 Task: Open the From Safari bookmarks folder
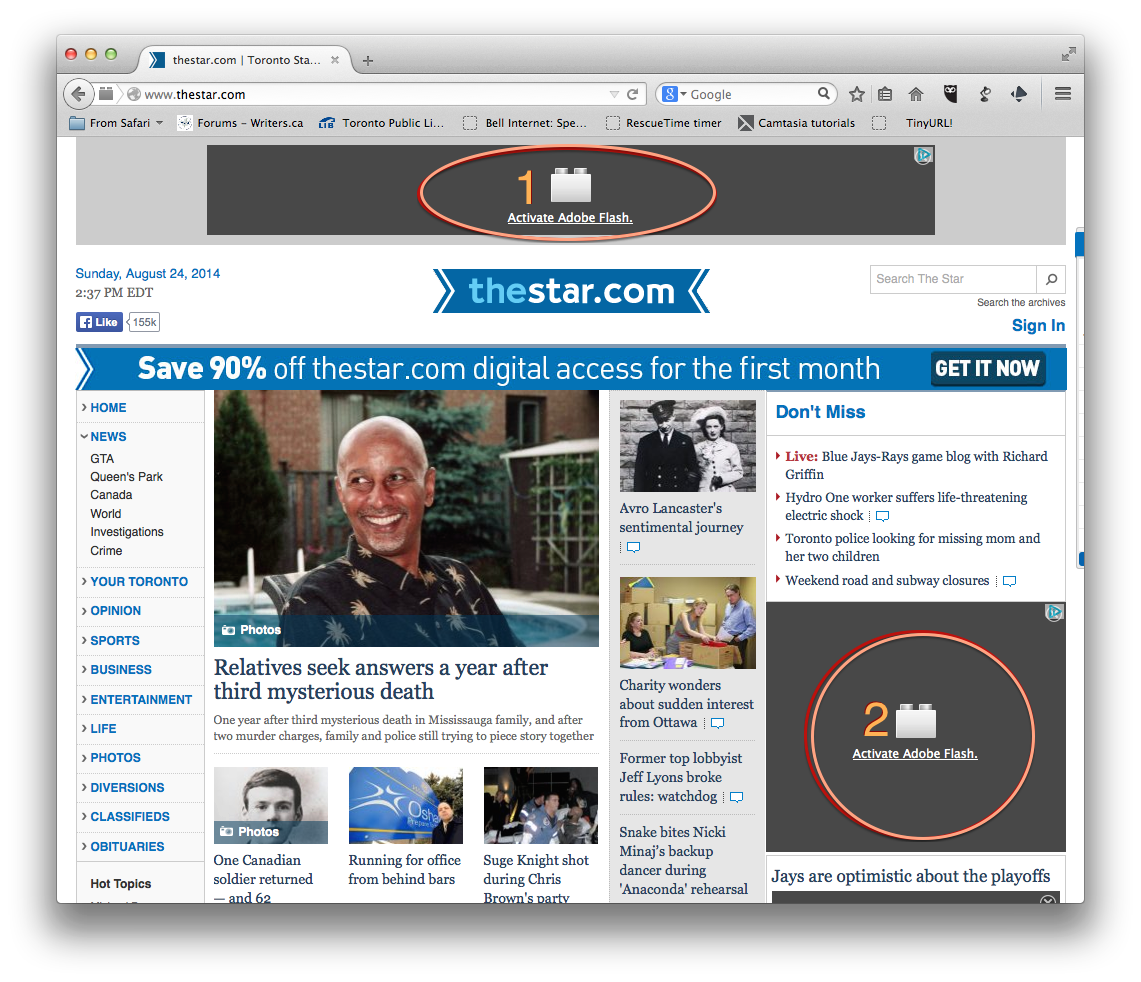(116, 123)
